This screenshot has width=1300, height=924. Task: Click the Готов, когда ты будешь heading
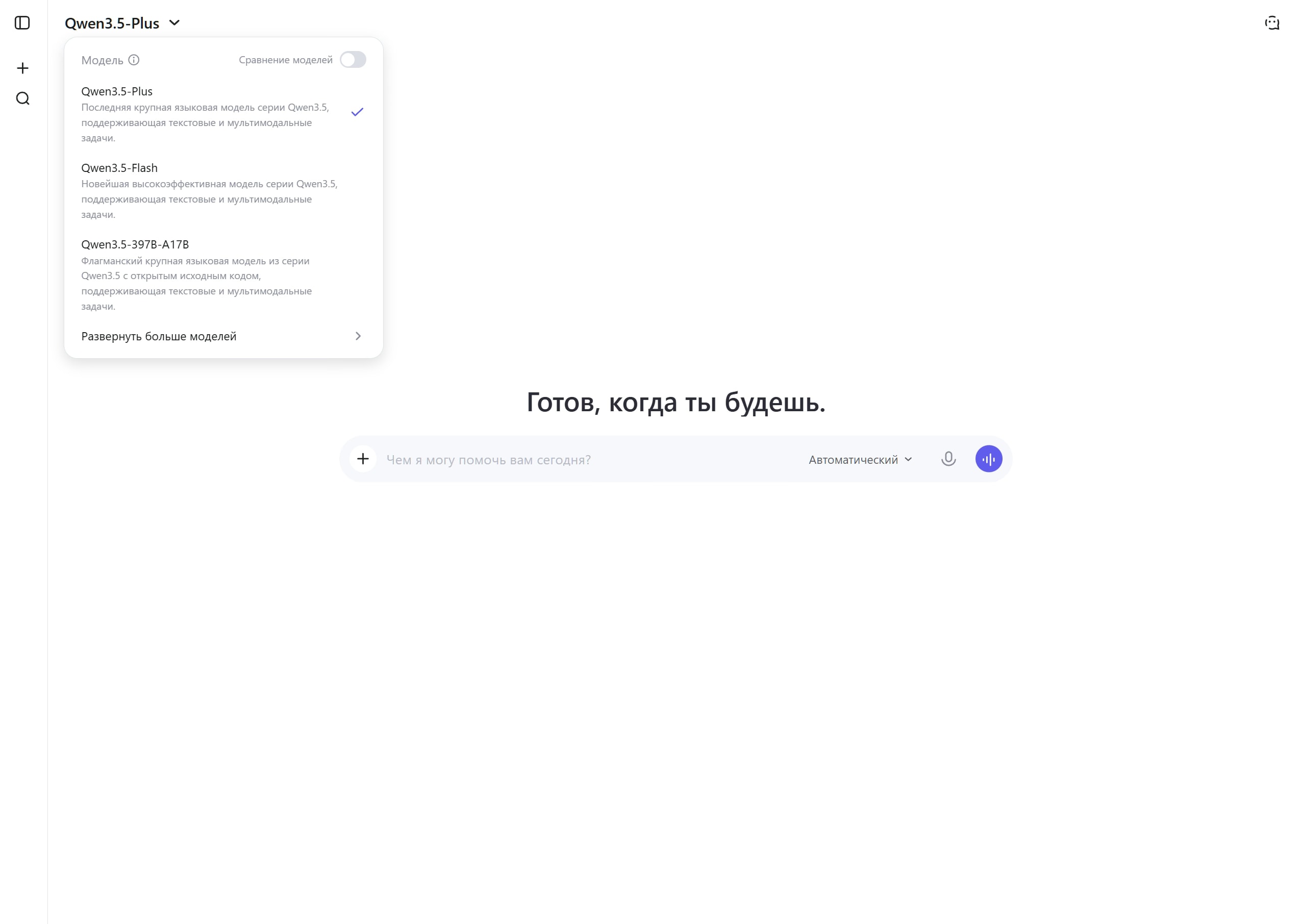click(x=676, y=402)
